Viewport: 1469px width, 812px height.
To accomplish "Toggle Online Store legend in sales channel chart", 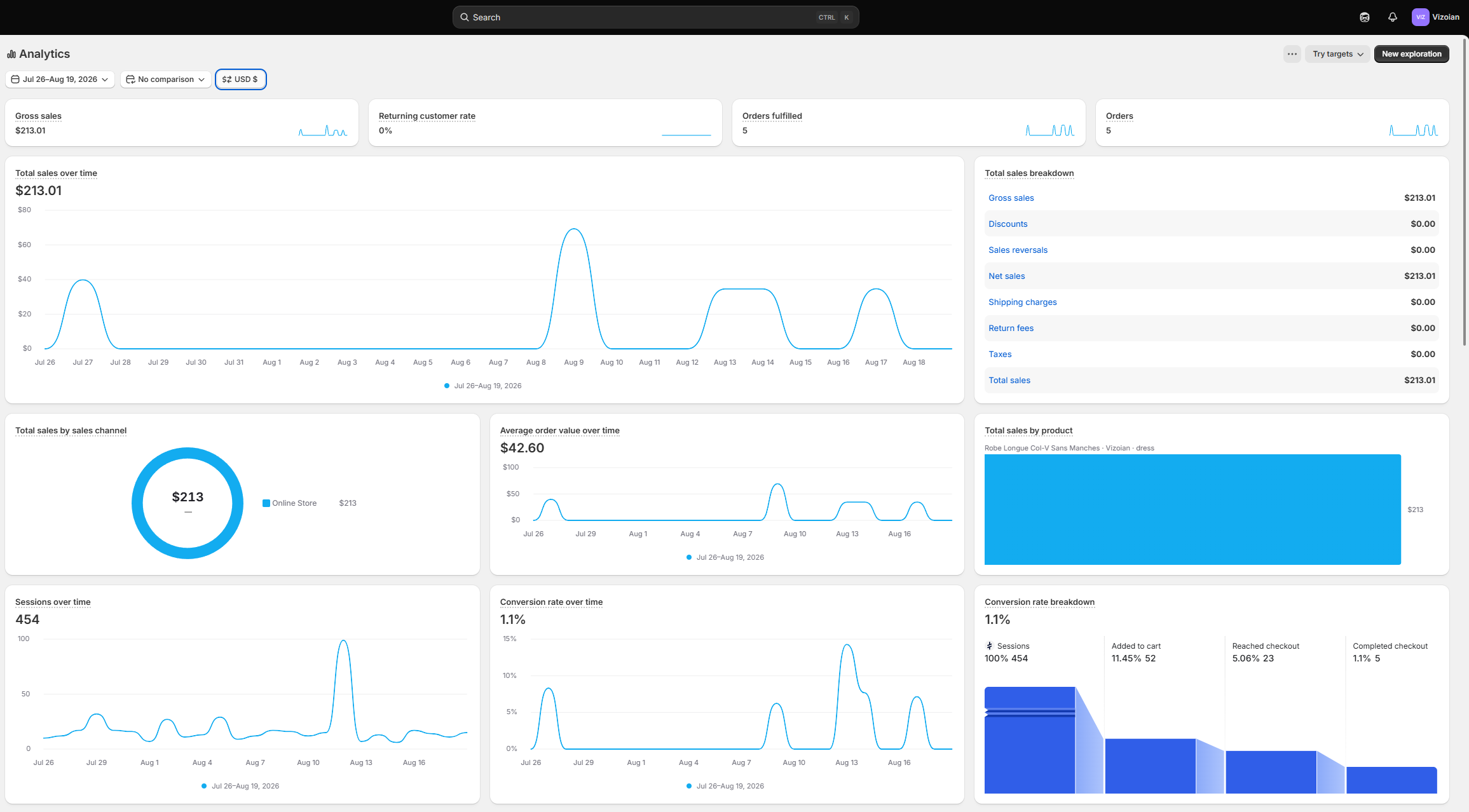I will point(289,503).
